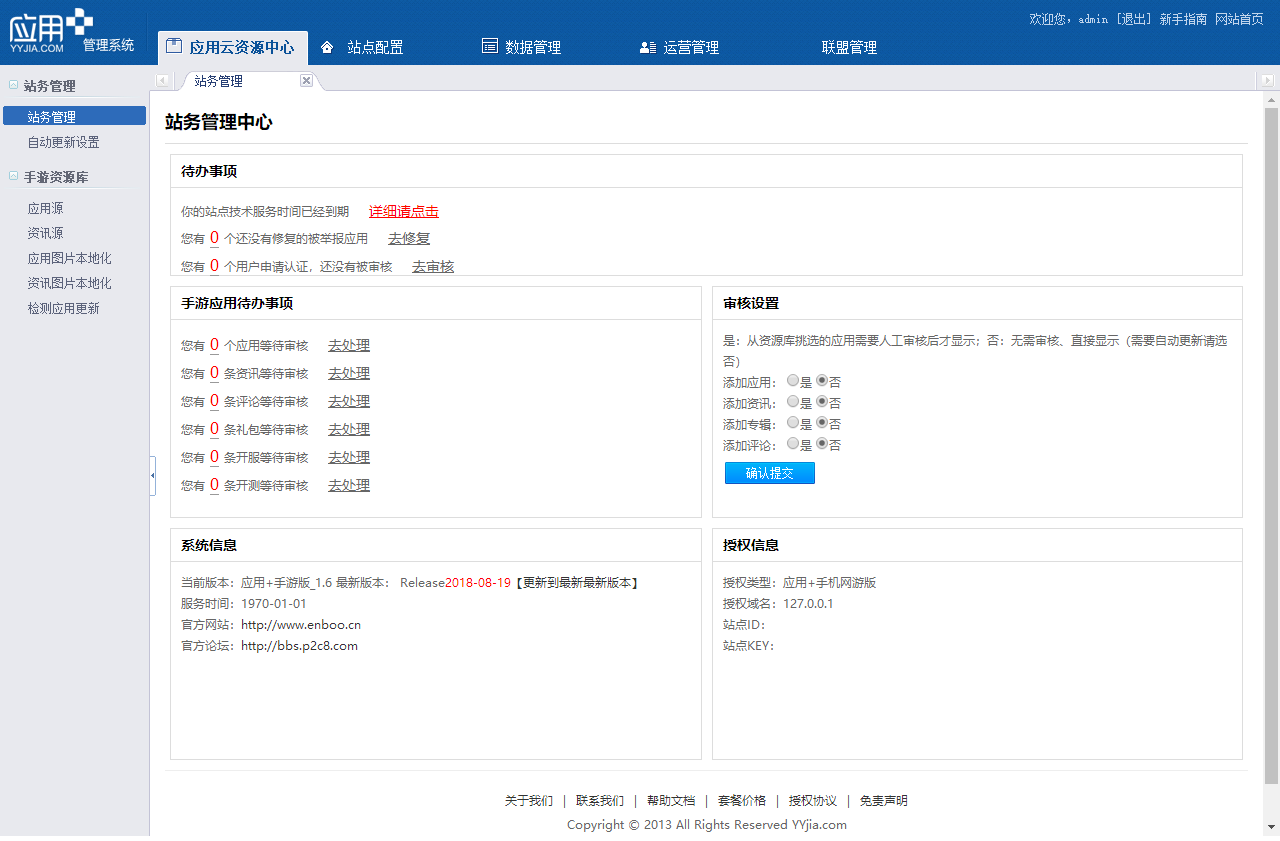Open 应用图片本地化 in the sidebar
This screenshot has height=841, width=1280.
(69, 258)
